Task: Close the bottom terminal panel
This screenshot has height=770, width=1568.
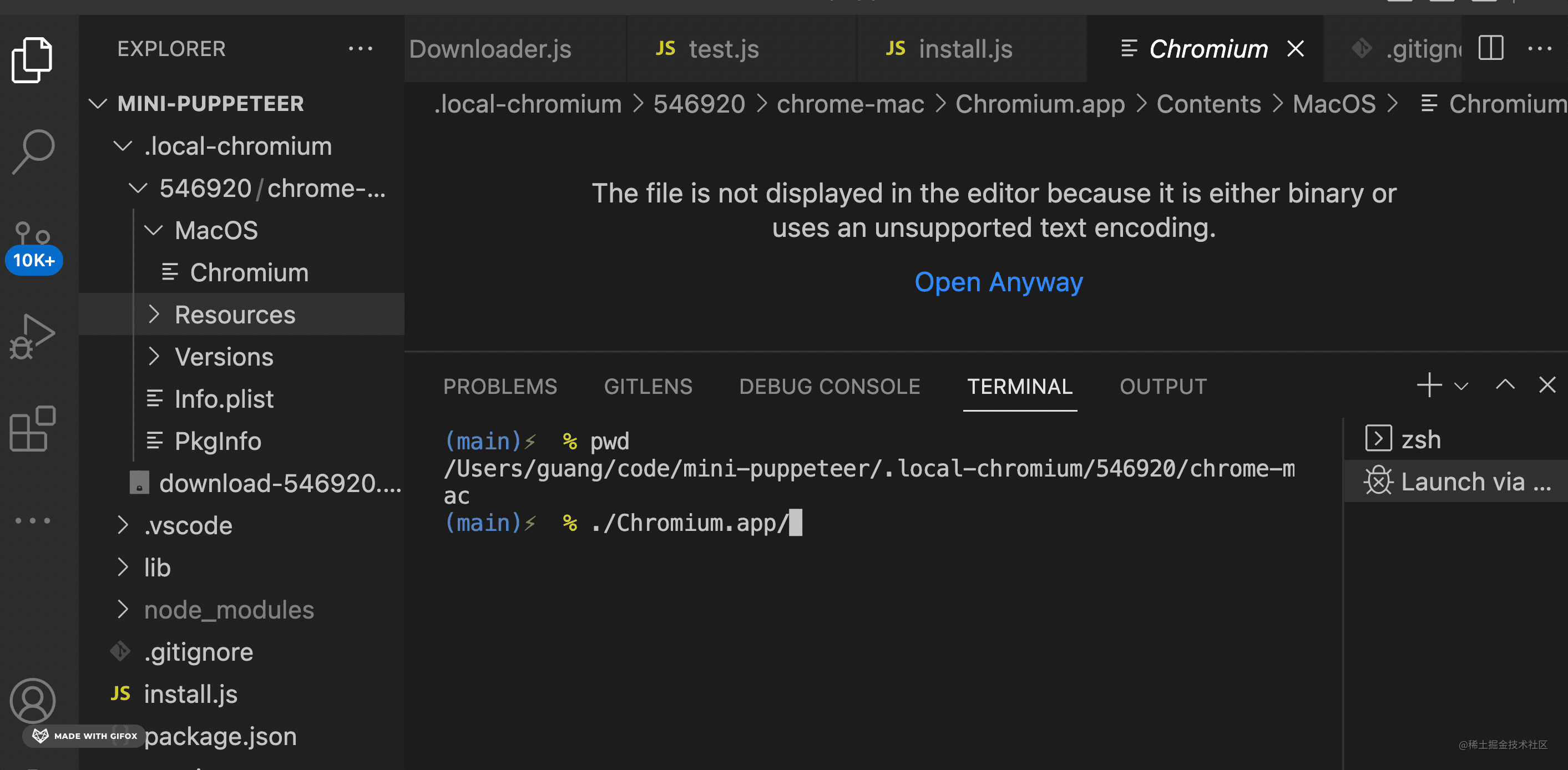Action: 1547,386
